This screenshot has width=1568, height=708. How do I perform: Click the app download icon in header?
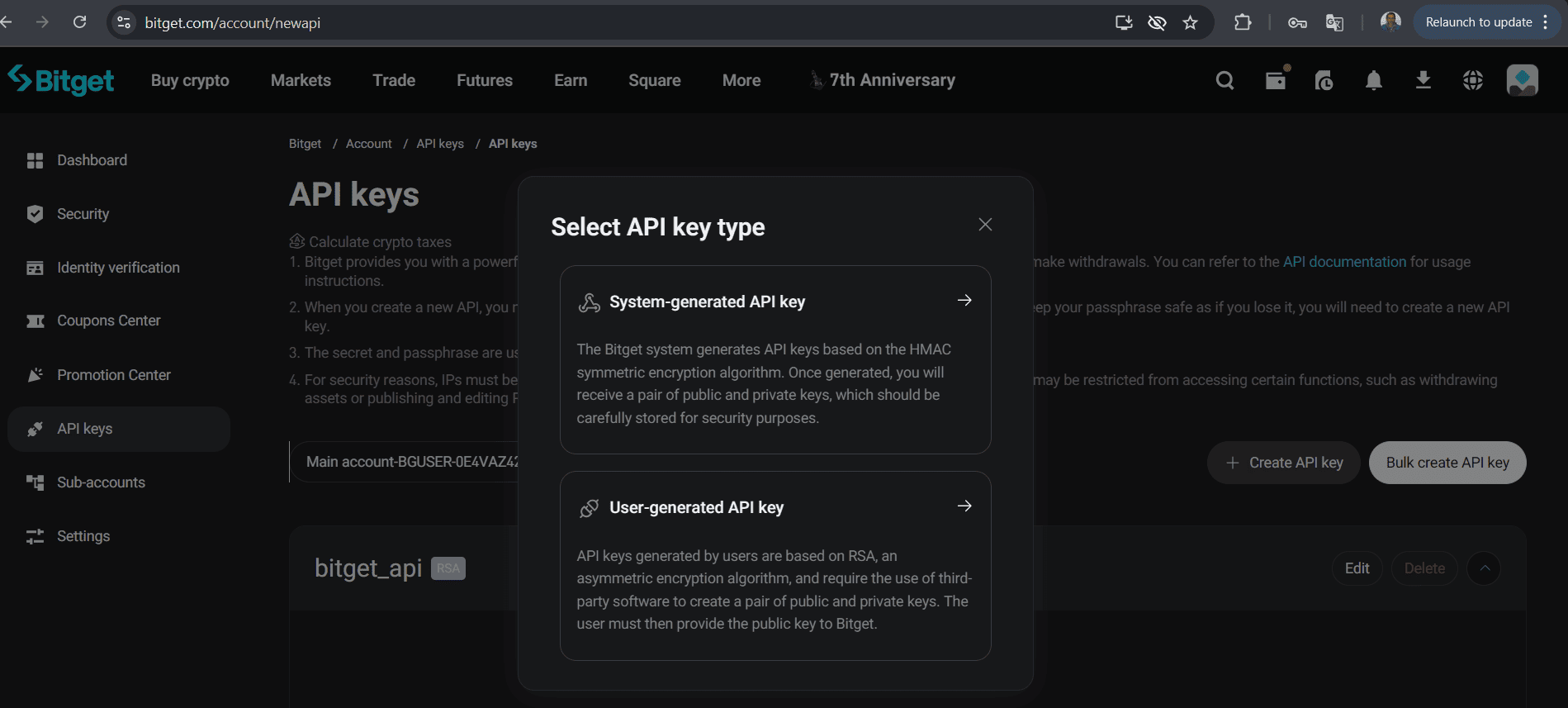point(1423,80)
